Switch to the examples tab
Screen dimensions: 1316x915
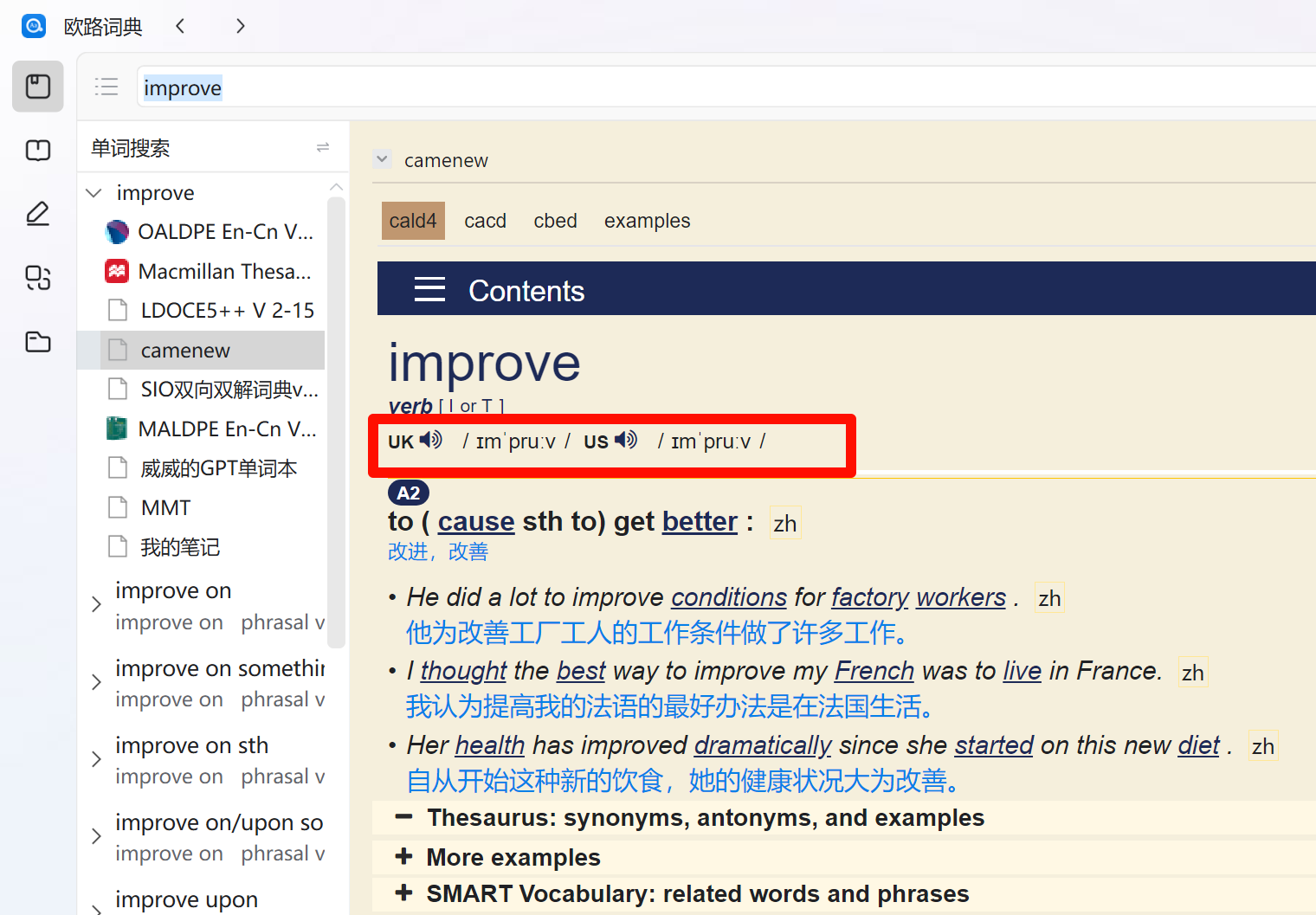[648, 221]
